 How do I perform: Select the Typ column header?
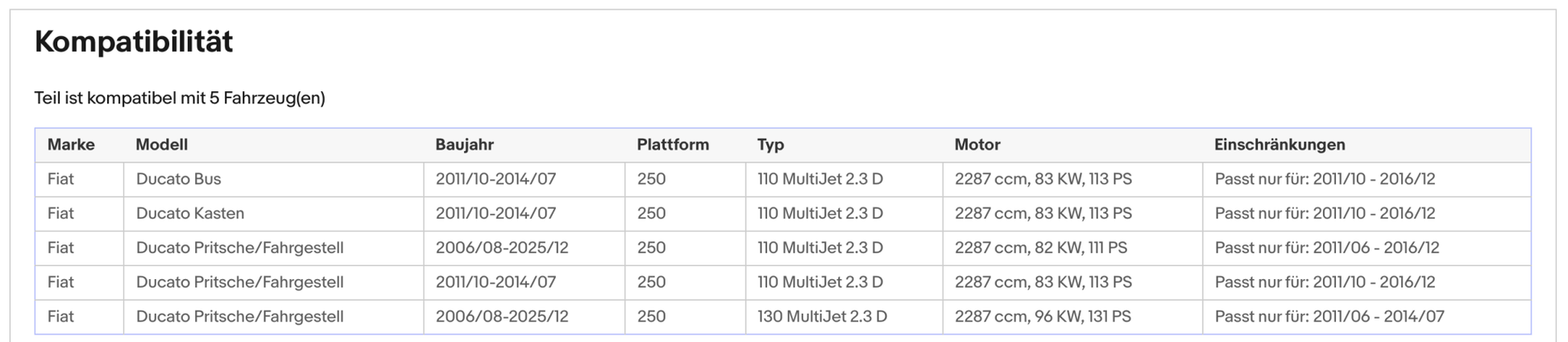[844, 145]
